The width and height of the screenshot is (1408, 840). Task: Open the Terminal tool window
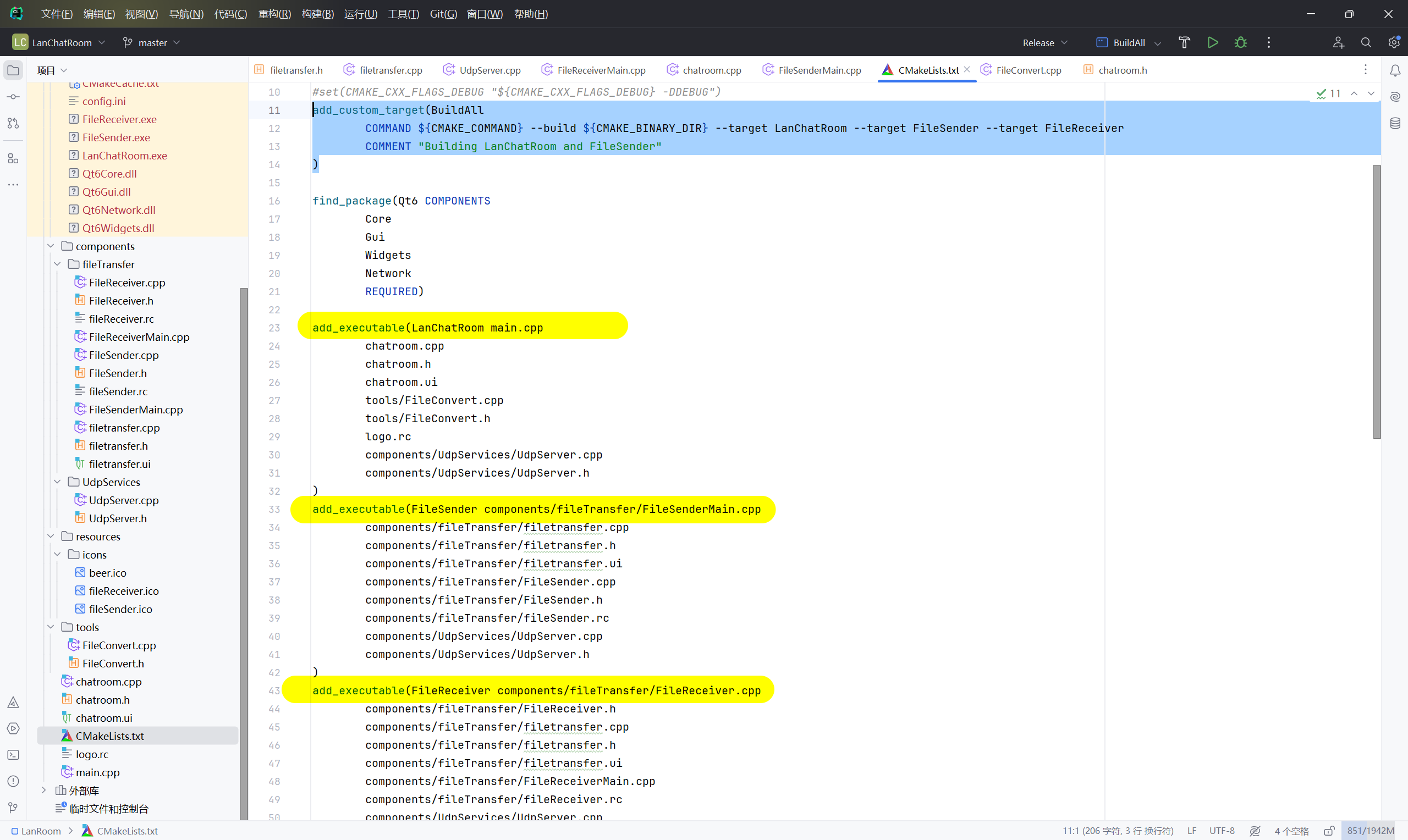[x=13, y=755]
